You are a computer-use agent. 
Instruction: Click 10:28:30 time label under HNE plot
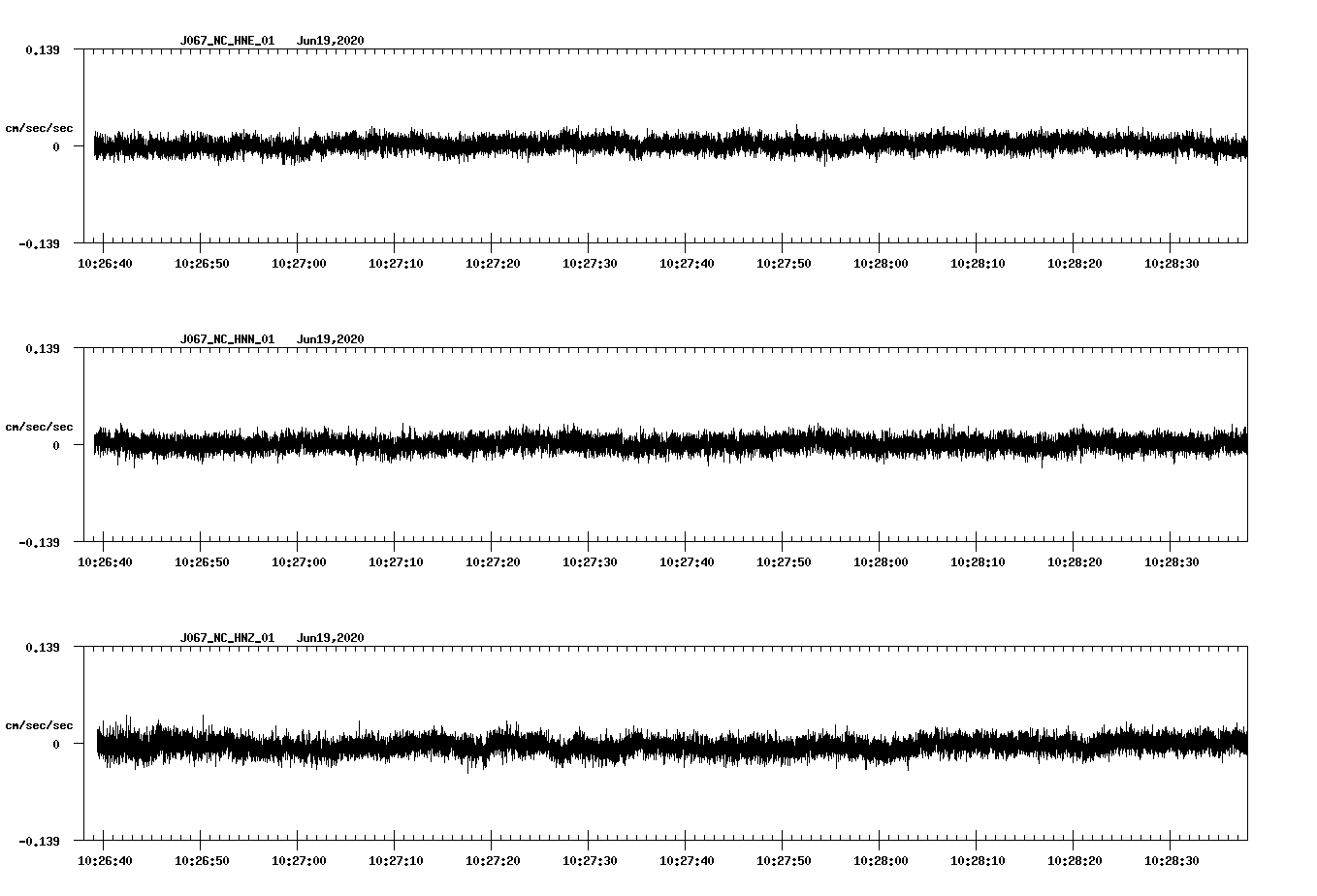[1172, 264]
